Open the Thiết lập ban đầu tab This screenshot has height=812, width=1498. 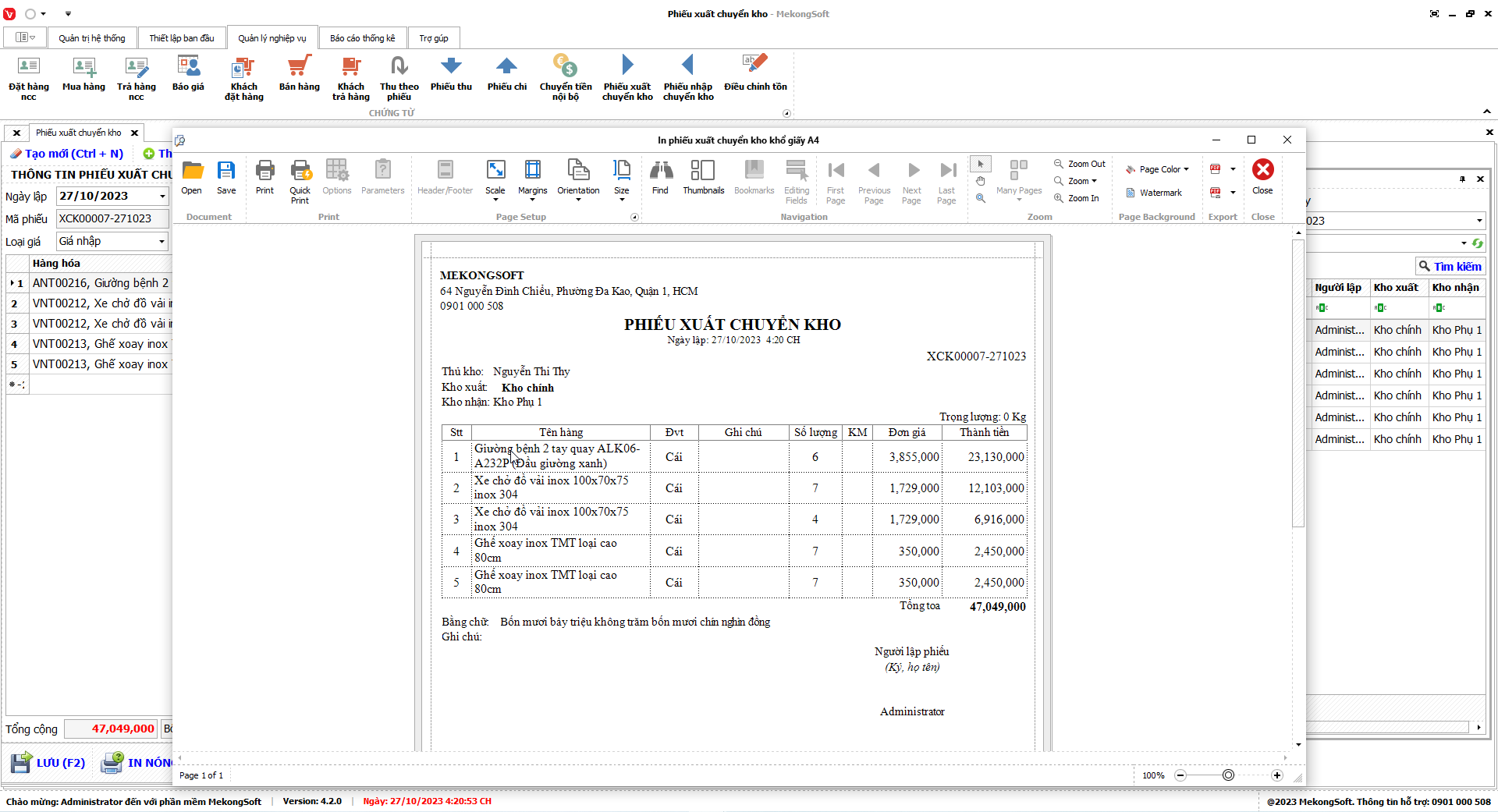pyautogui.click(x=181, y=38)
